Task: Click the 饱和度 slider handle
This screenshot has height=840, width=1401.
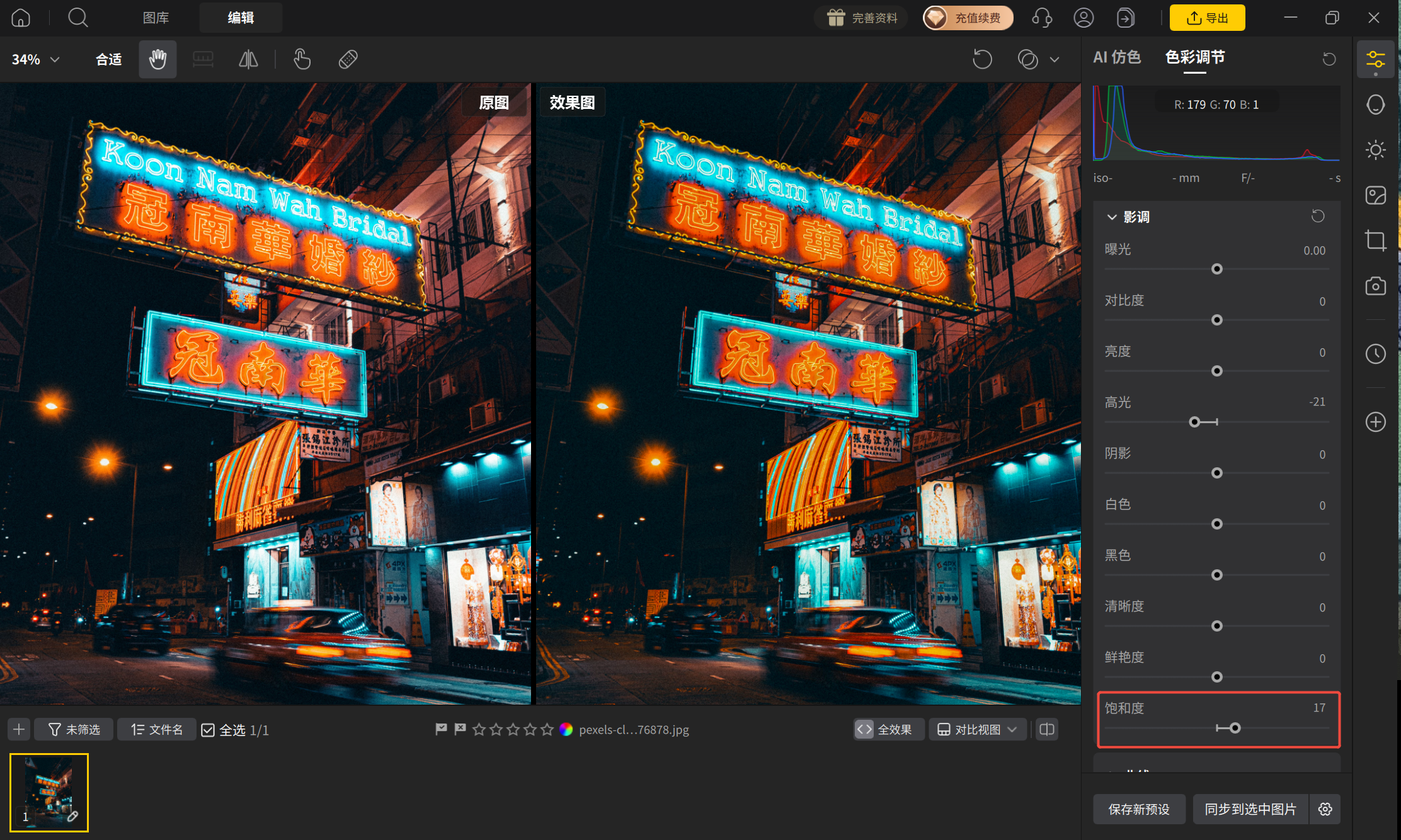Action: tap(1235, 728)
